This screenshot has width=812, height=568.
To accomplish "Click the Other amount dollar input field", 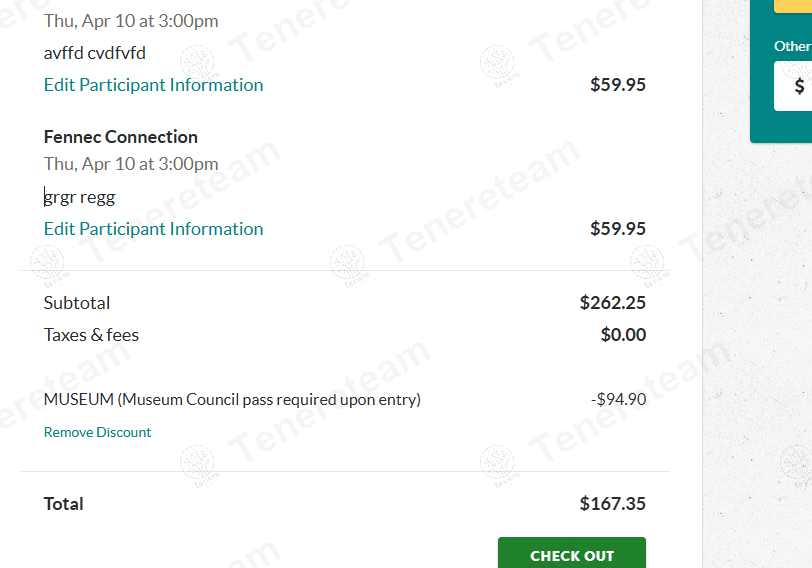I will click(796, 86).
